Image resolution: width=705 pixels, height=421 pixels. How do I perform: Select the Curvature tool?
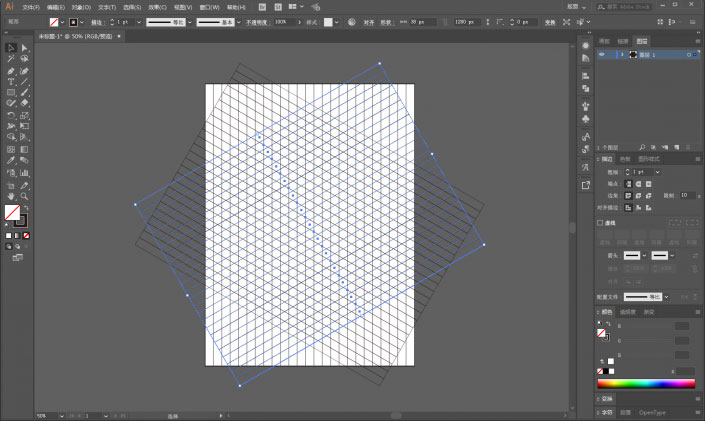coord(24,71)
